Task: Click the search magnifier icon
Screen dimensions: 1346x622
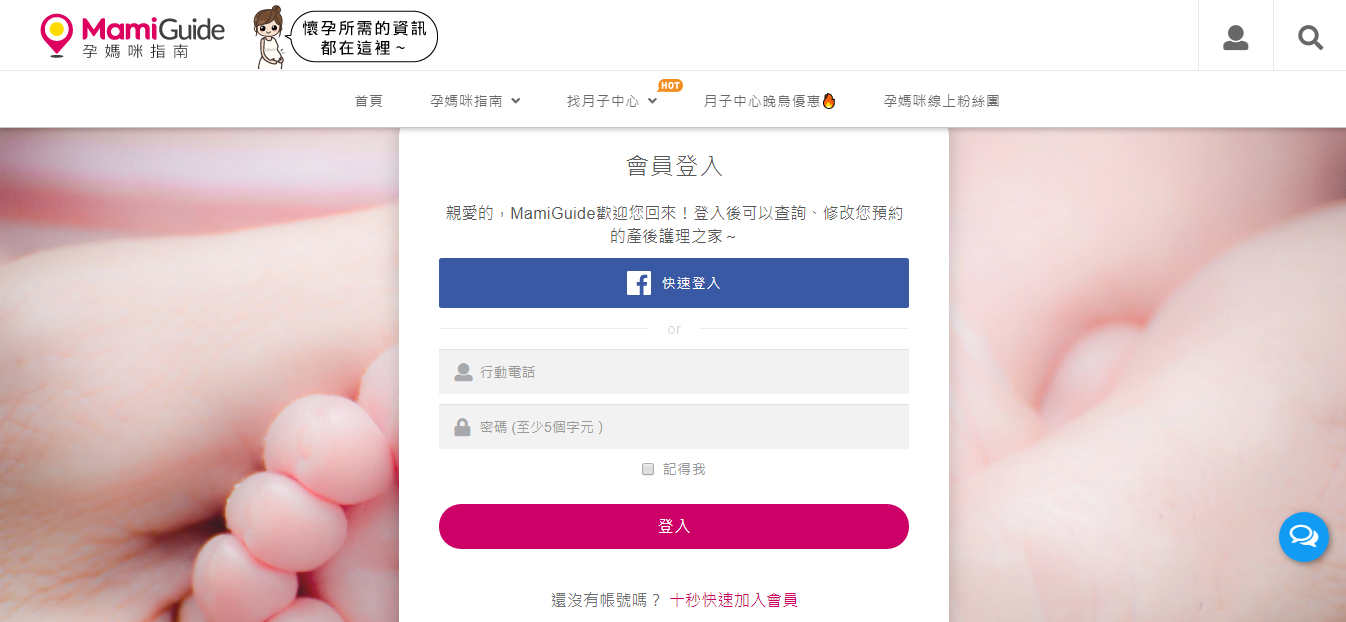Action: pos(1310,37)
